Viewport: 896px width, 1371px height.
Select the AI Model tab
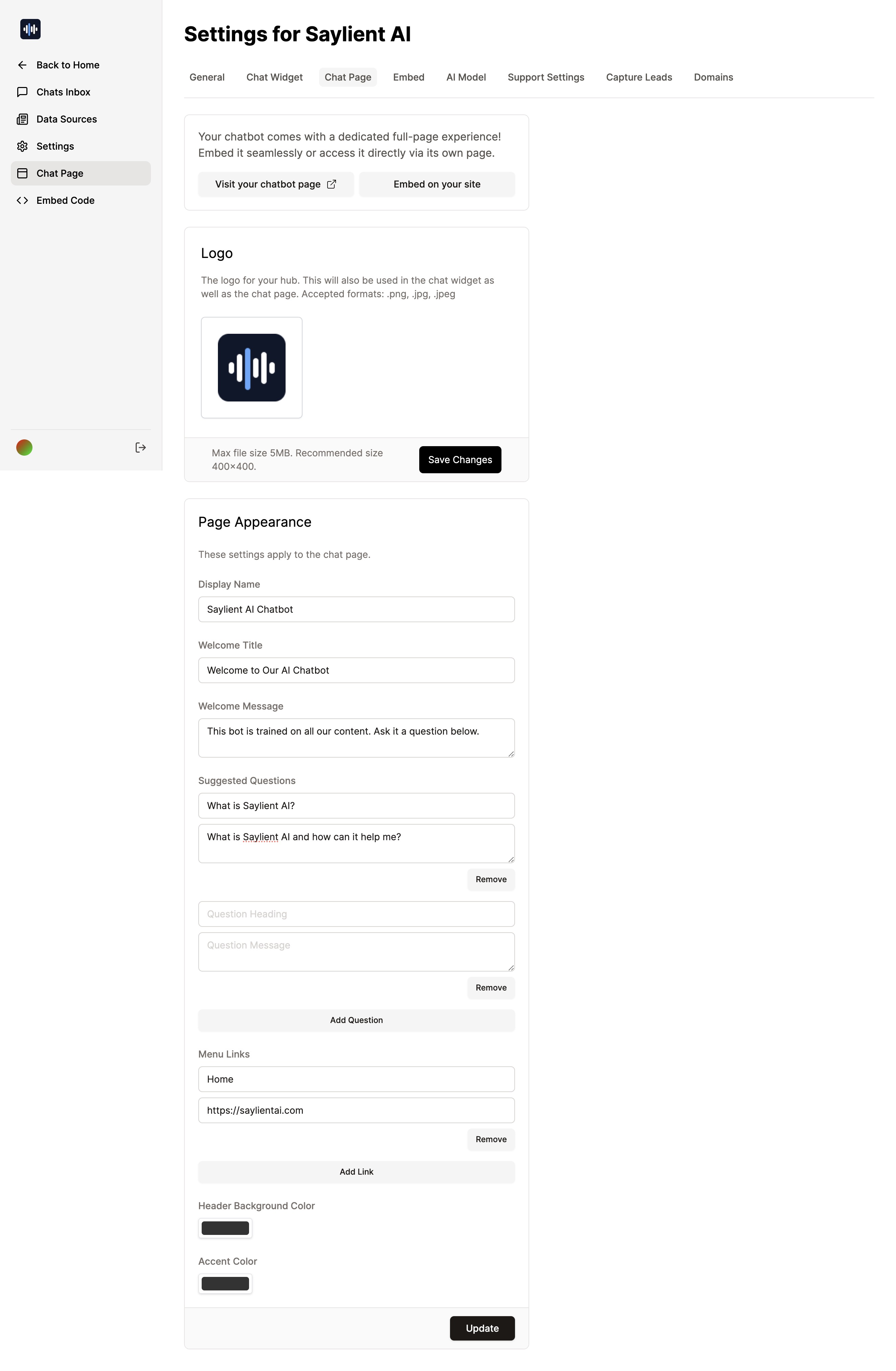coord(466,77)
